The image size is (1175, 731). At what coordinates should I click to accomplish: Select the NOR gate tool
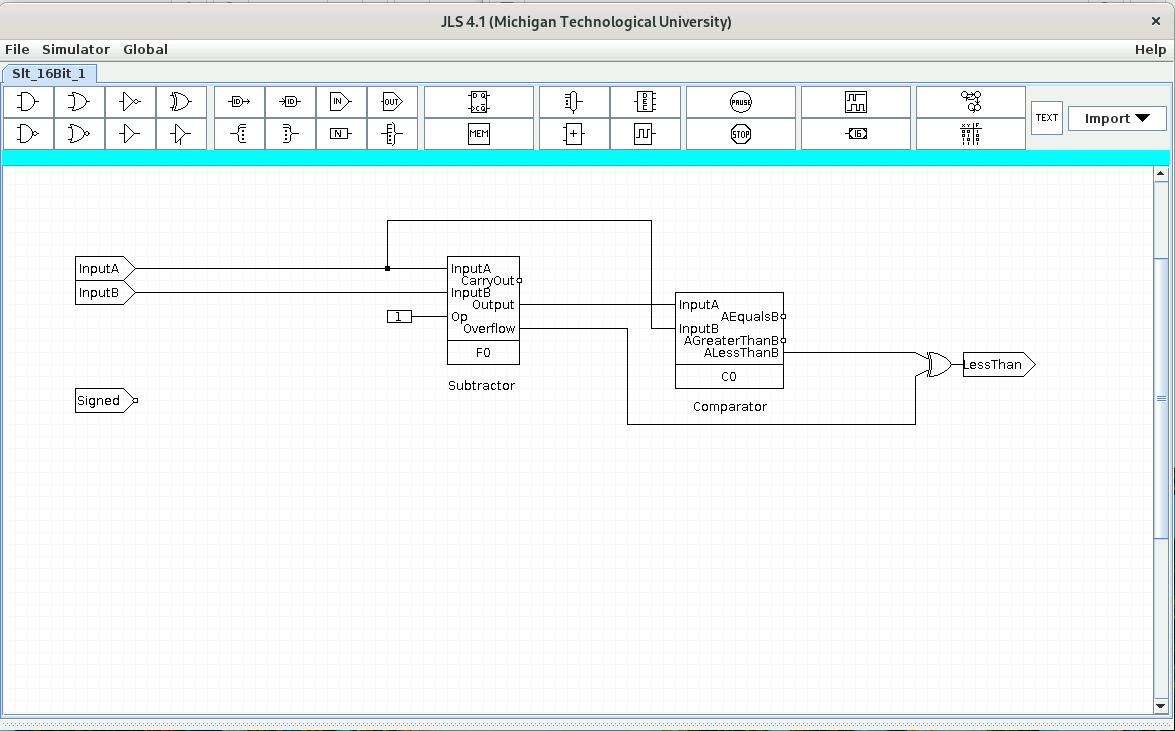pyautogui.click(x=79, y=133)
